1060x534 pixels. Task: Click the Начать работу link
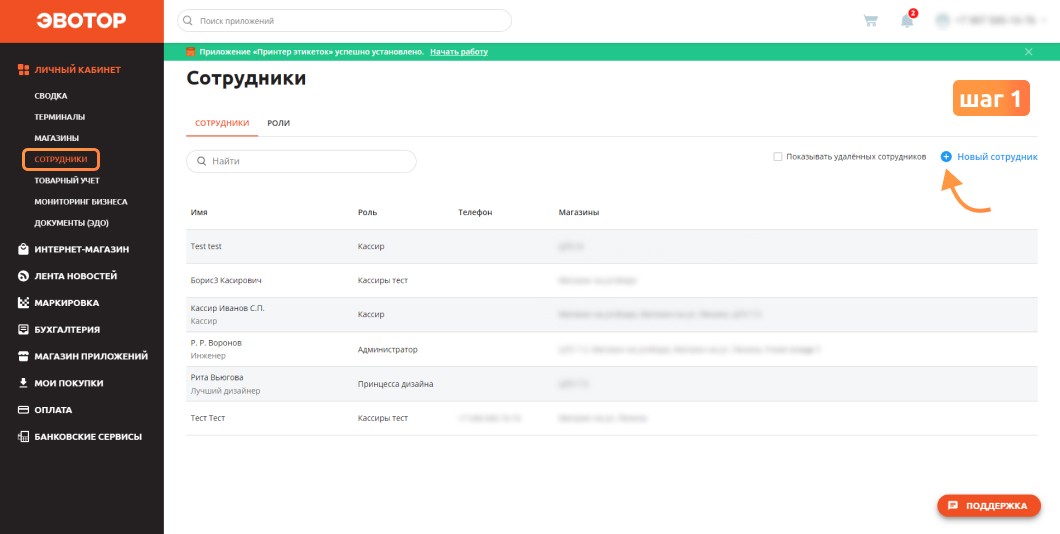[458, 52]
